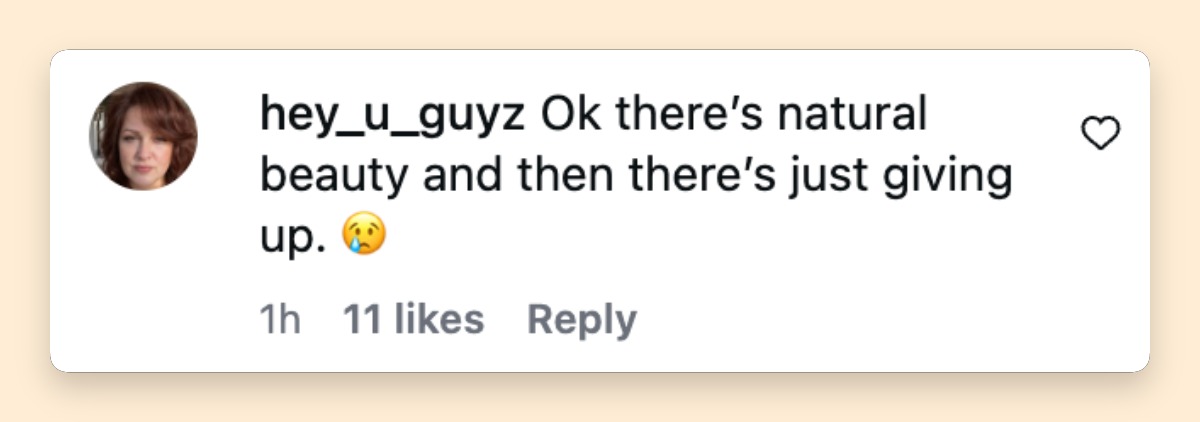Click the crying face emoji
Viewport: 1200px width, 422px height.
point(365,237)
